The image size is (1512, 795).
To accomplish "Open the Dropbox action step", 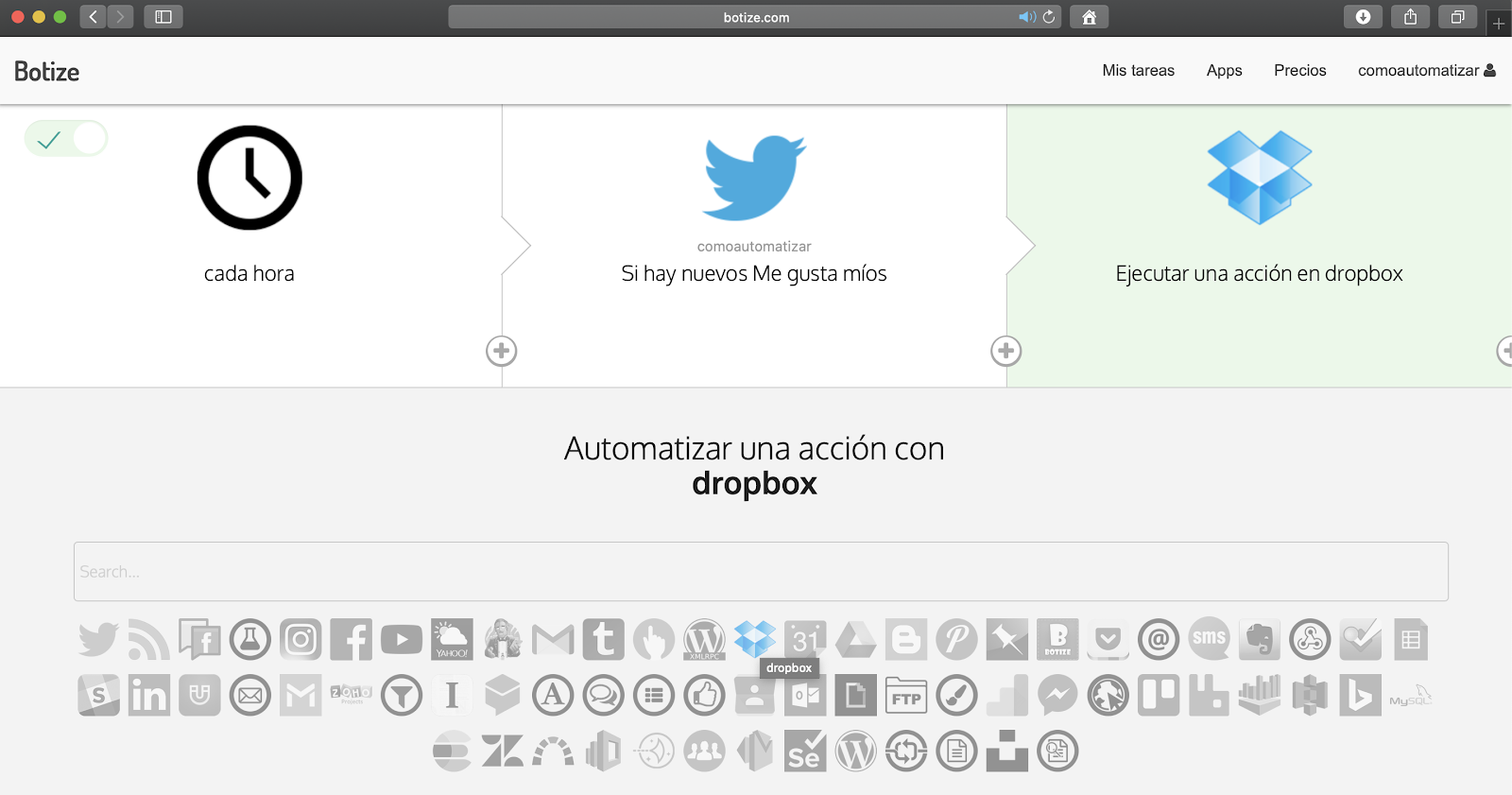I will tap(1260, 178).
